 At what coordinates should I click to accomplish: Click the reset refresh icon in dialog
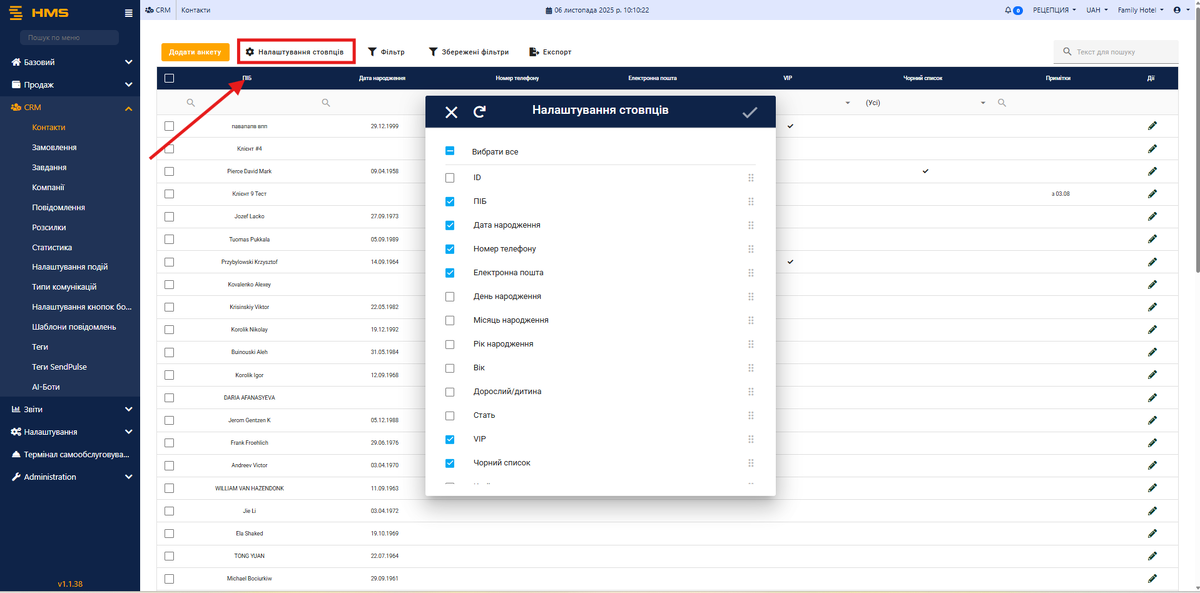click(480, 113)
